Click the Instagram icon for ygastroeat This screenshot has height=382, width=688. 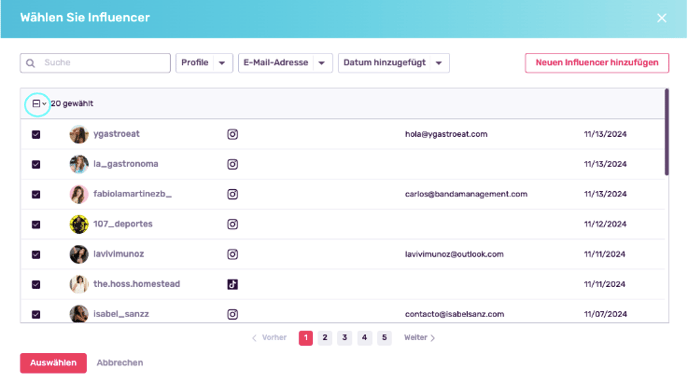(x=233, y=134)
